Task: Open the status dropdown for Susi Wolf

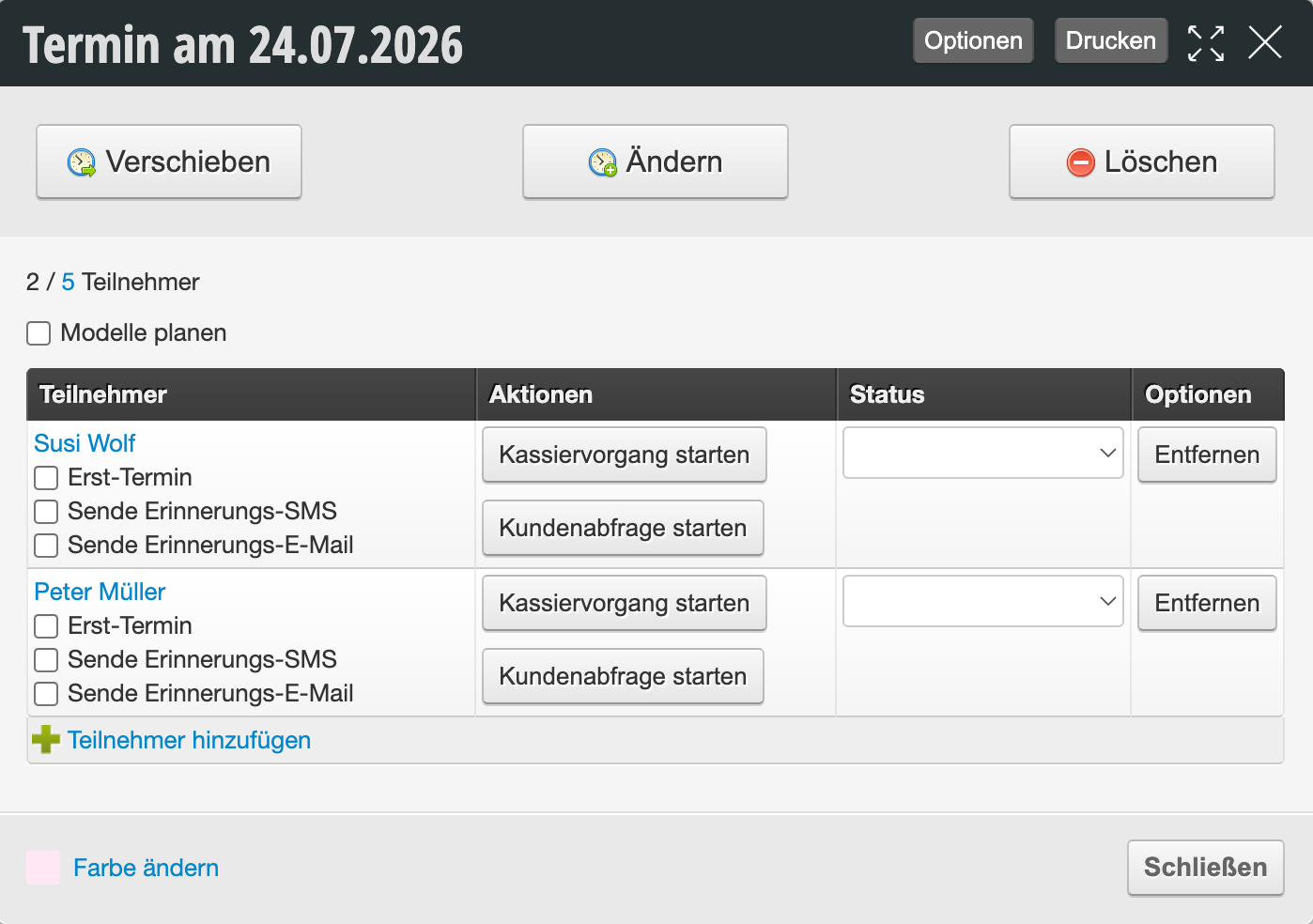Action: click(983, 453)
